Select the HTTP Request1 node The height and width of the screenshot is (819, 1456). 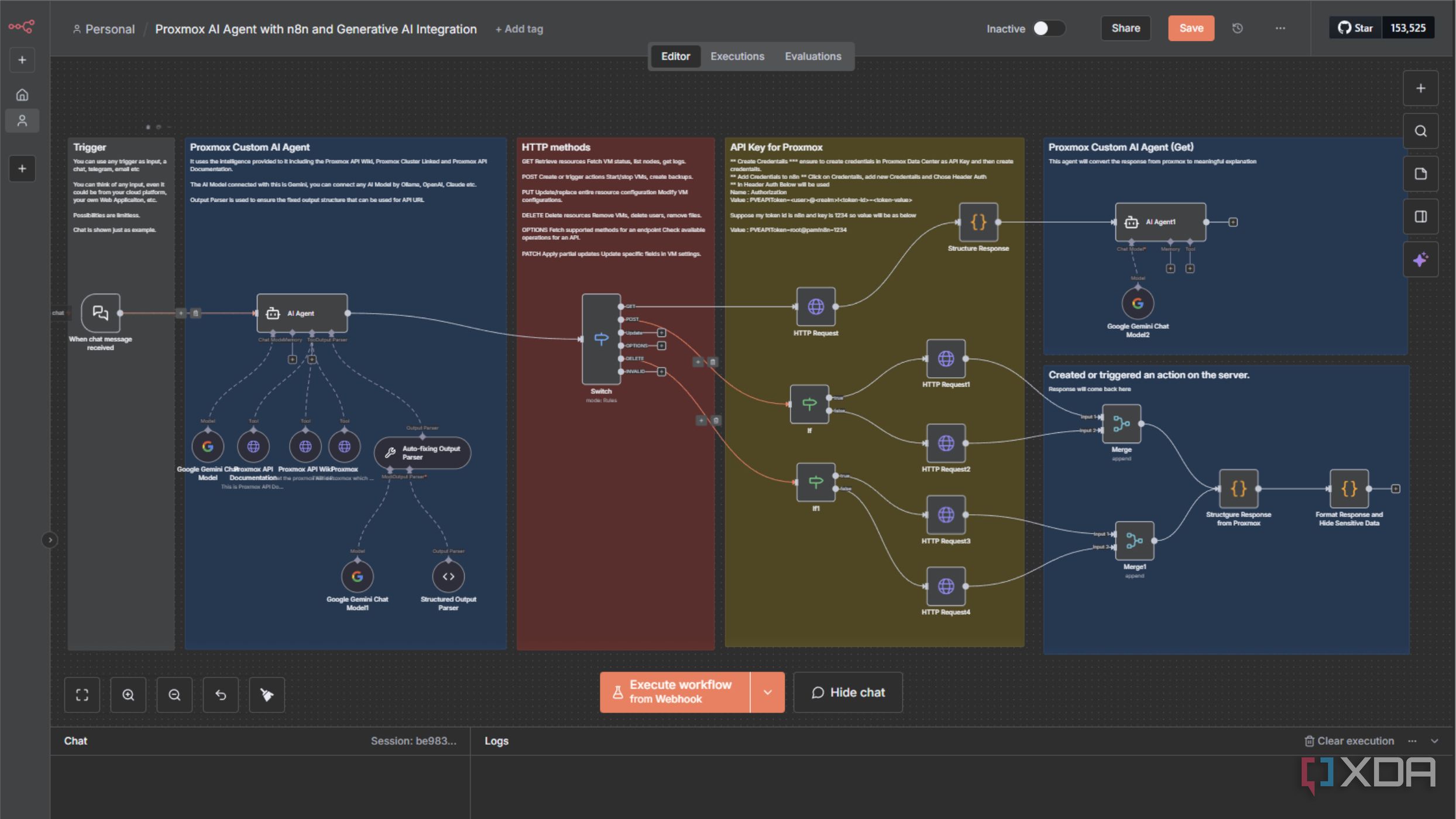pyautogui.click(x=946, y=359)
